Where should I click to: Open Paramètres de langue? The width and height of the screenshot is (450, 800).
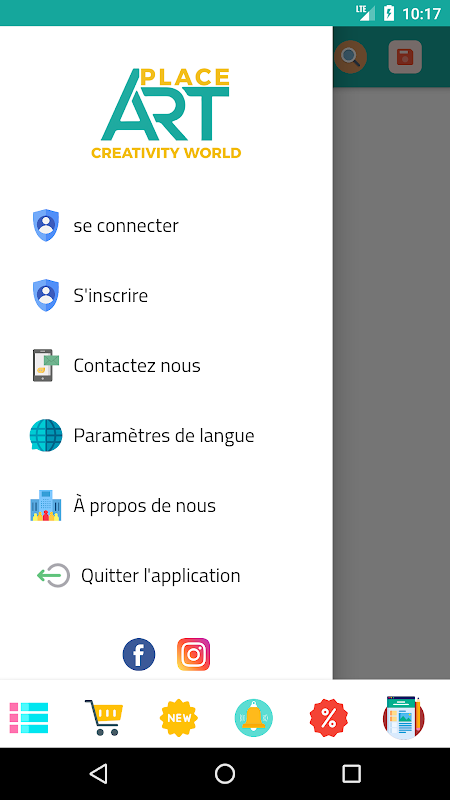coord(166,435)
